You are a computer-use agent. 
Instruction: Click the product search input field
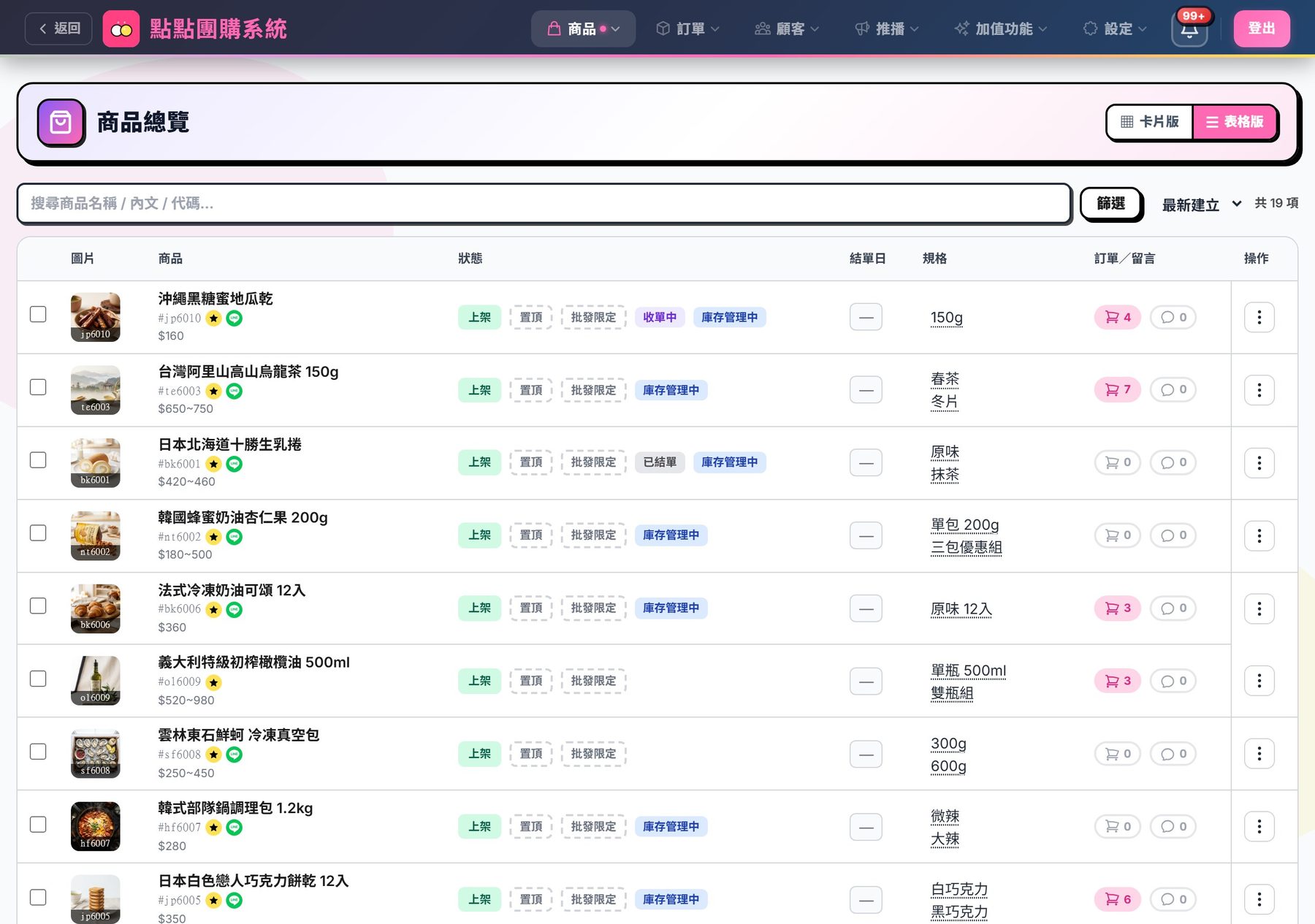click(x=544, y=203)
